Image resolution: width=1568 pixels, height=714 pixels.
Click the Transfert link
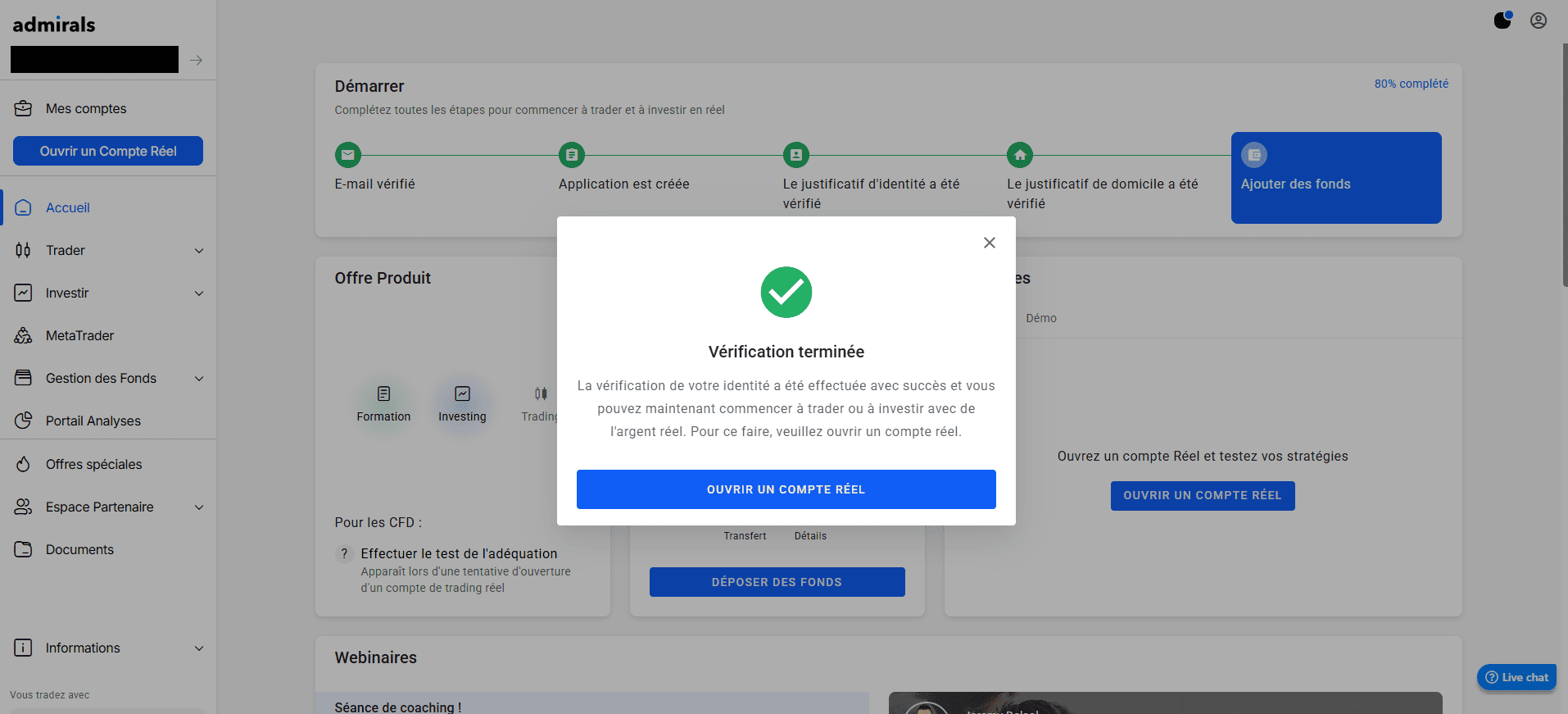745,536
